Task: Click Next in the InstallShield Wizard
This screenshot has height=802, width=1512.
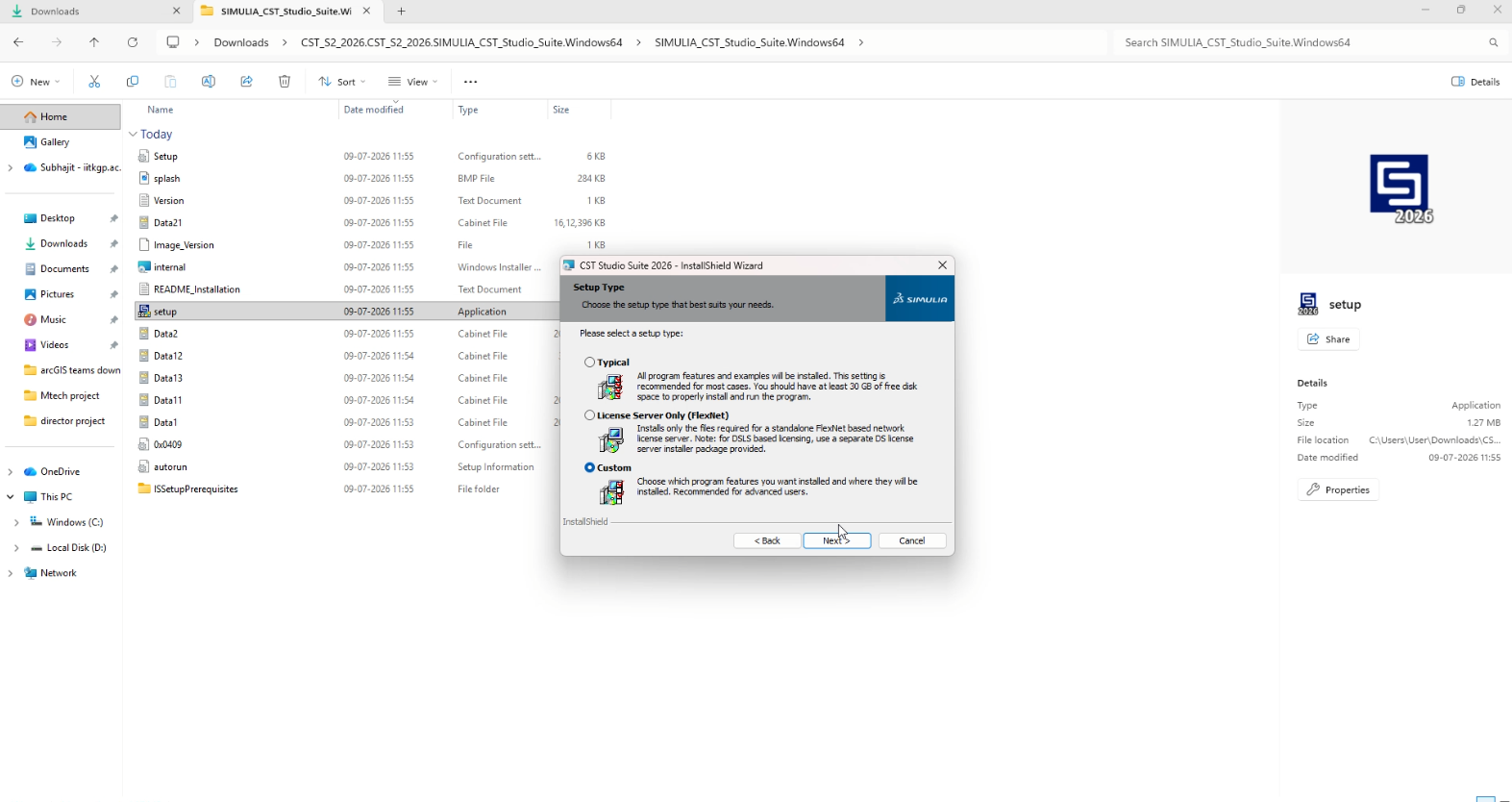Action: [x=837, y=540]
